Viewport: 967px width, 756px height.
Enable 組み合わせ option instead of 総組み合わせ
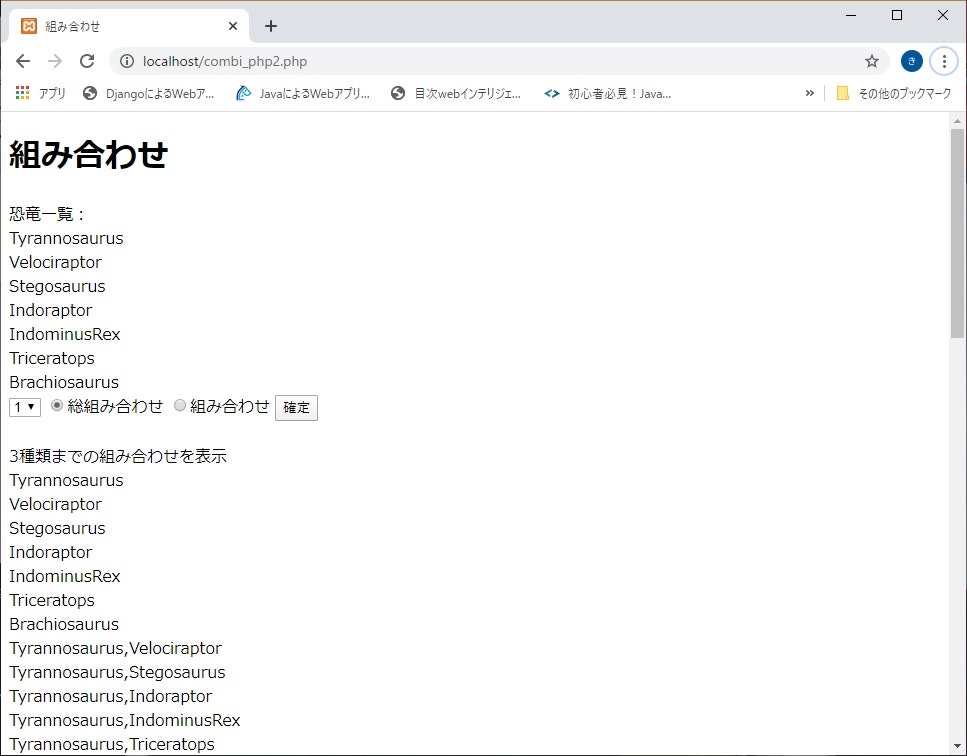point(179,405)
